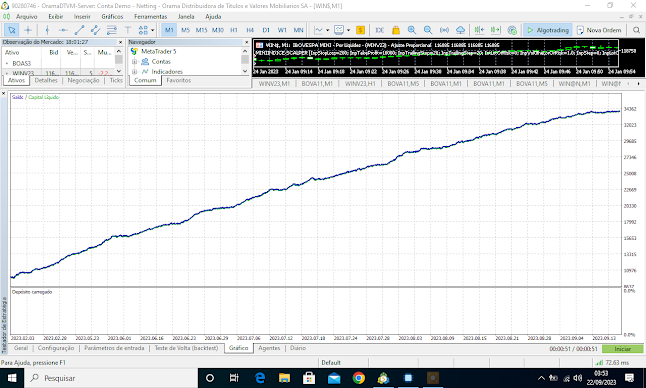The image size is (646, 388).
Task: Switch to the M5 timeframe
Action: 185,30
